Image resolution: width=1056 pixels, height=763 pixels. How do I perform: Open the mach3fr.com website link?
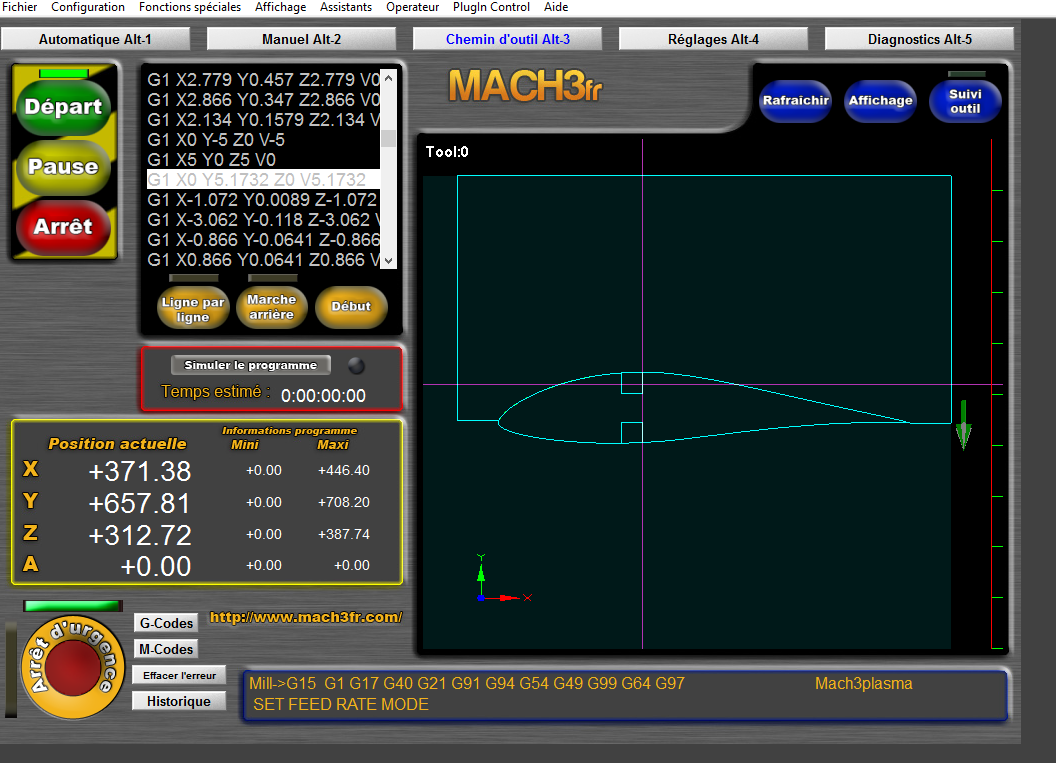[x=305, y=617]
